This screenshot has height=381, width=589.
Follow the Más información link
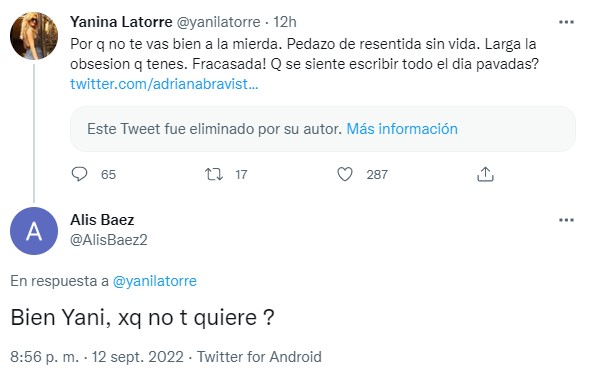pos(402,129)
